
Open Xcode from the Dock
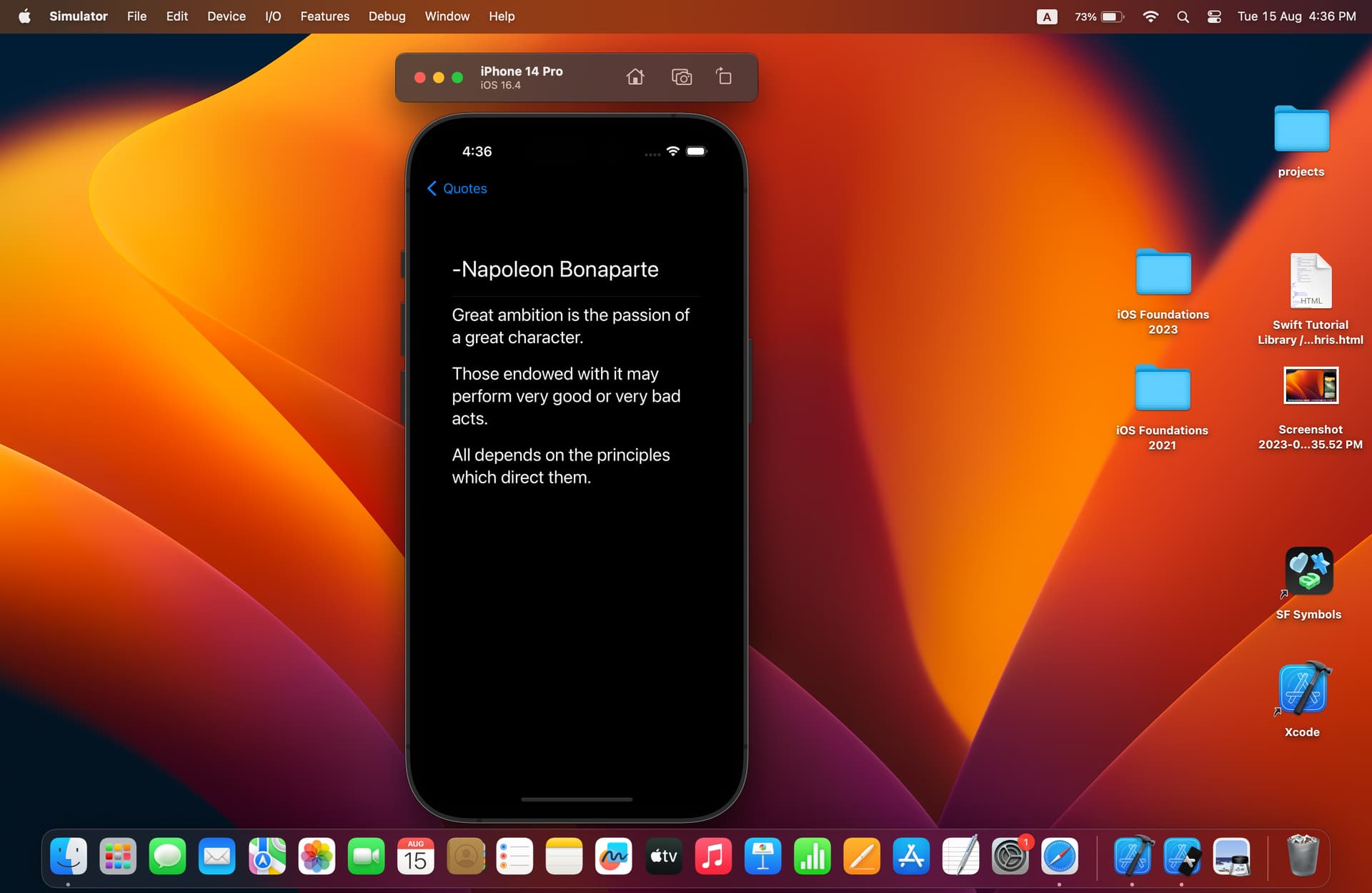click(1133, 856)
